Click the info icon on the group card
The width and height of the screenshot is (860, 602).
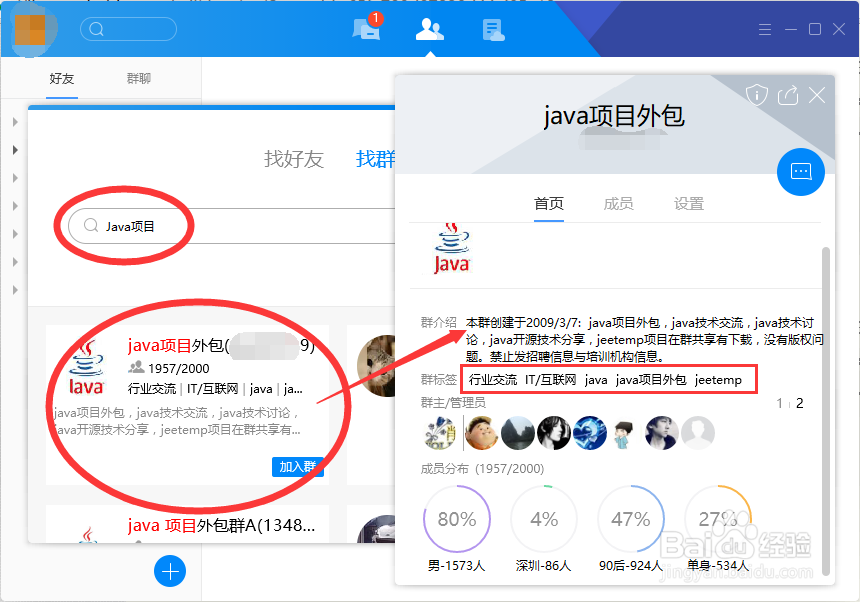coord(757,94)
